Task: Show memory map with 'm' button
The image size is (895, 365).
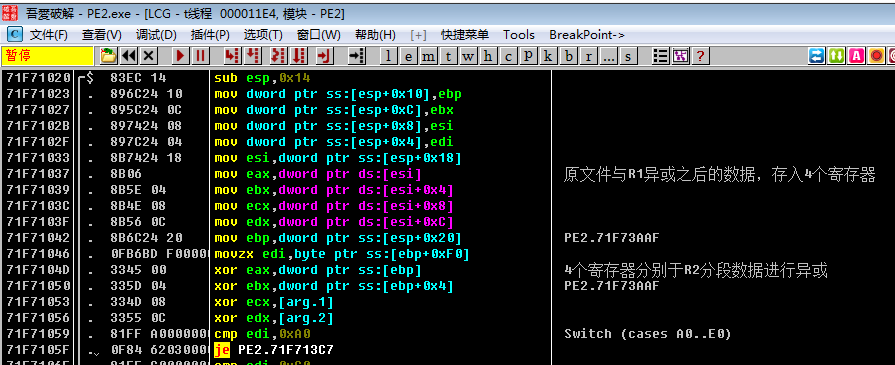Action: pyautogui.click(x=428, y=56)
